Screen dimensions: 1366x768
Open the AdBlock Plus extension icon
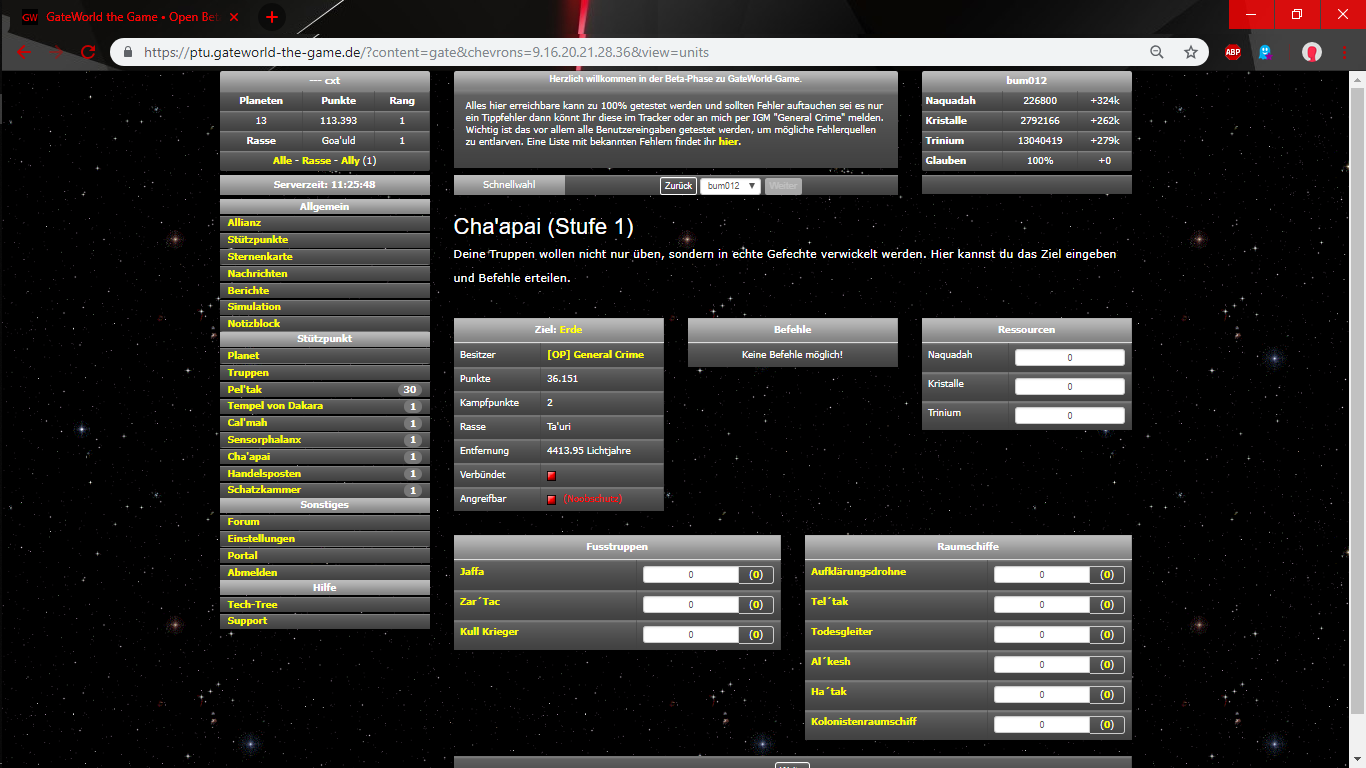point(1233,52)
